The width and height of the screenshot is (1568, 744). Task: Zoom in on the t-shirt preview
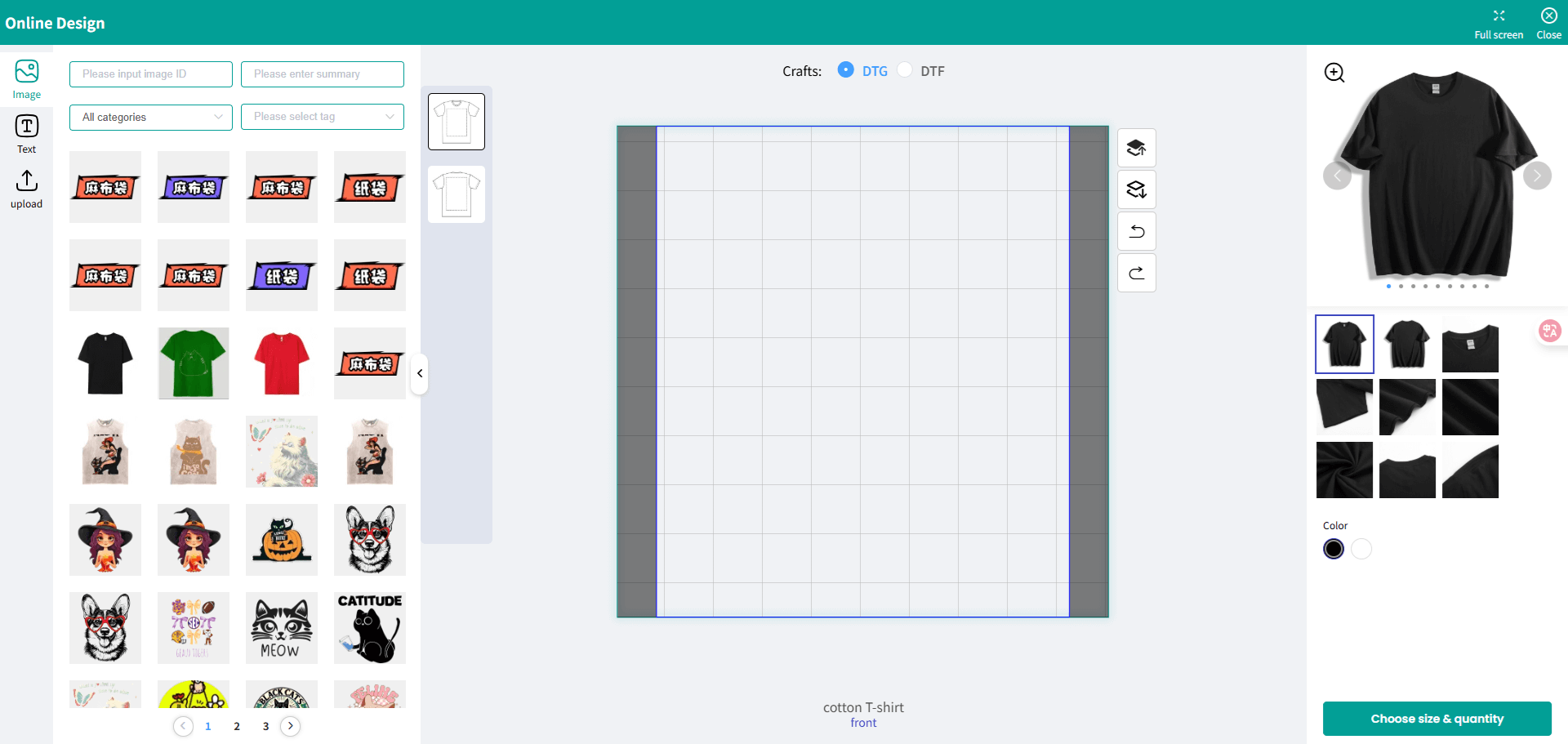pos(1334,73)
